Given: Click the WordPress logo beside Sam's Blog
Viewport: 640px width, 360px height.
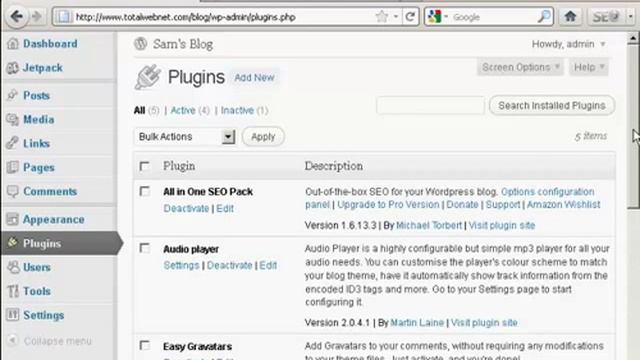Looking at the screenshot, I should 140,44.
